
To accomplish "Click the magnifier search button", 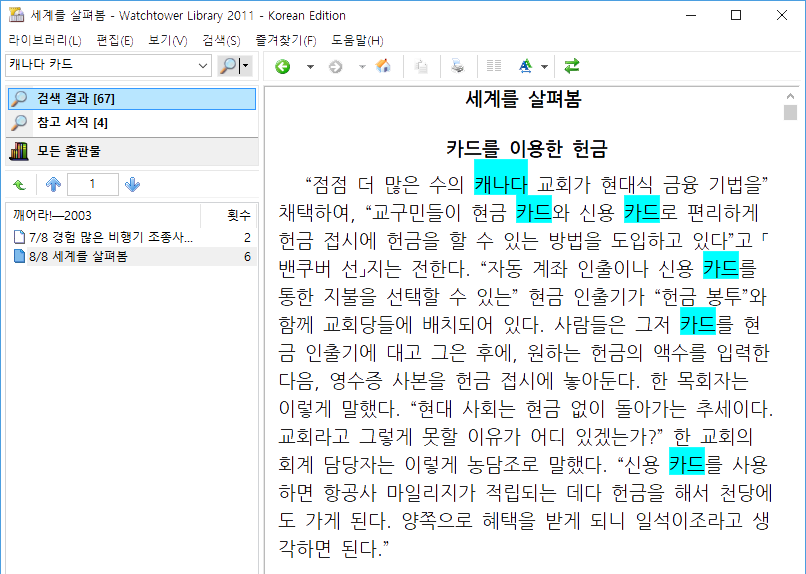I will [228, 65].
